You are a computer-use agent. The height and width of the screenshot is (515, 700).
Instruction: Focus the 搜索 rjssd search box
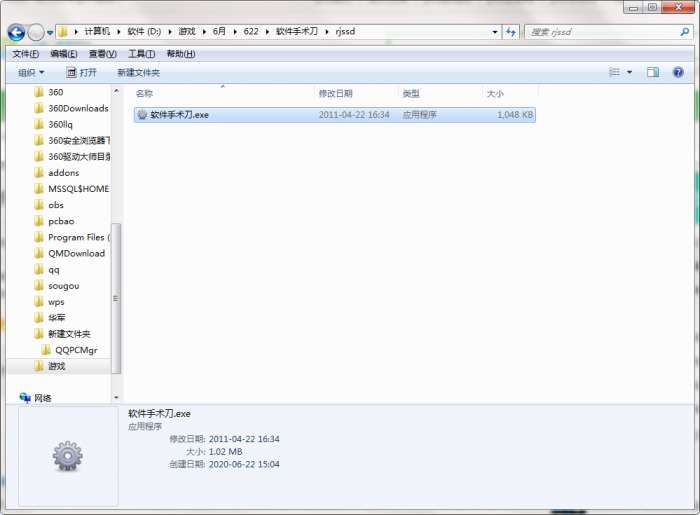(603, 32)
